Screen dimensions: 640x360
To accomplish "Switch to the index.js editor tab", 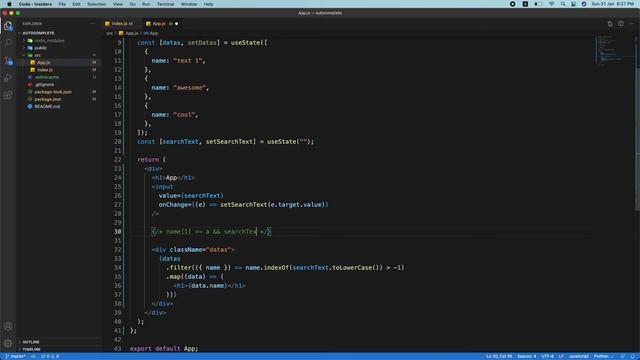I will click(x=121, y=24).
